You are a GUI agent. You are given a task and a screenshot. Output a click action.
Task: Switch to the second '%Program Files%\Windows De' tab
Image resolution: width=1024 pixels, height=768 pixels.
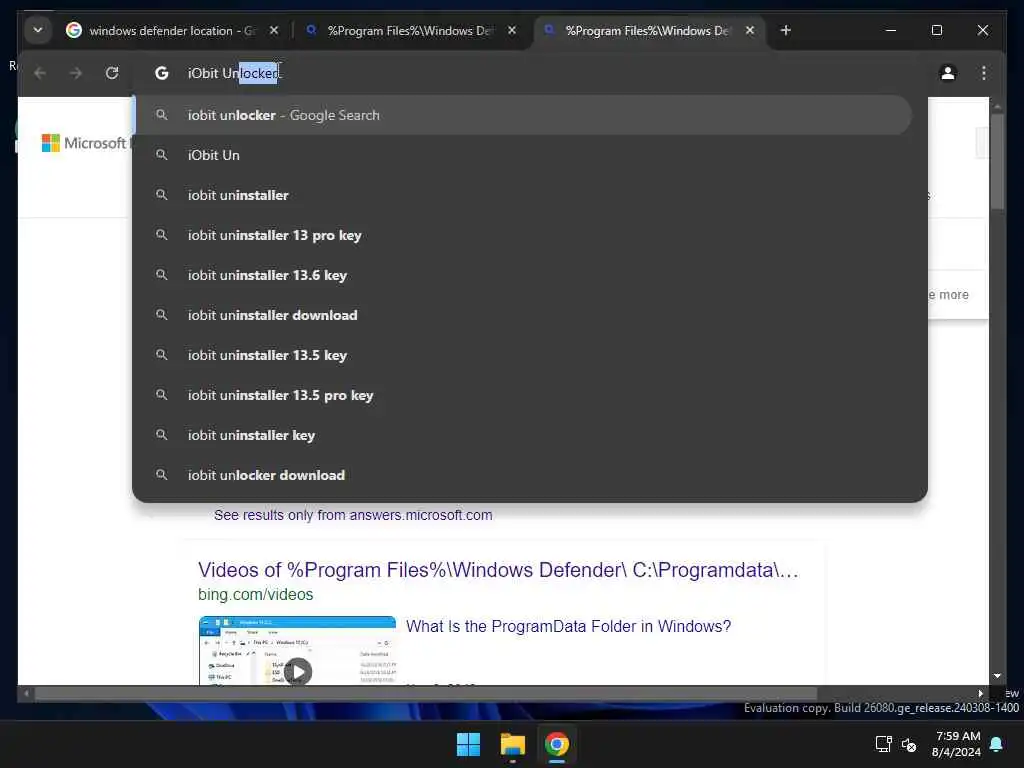pyautogui.click(x=411, y=31)
